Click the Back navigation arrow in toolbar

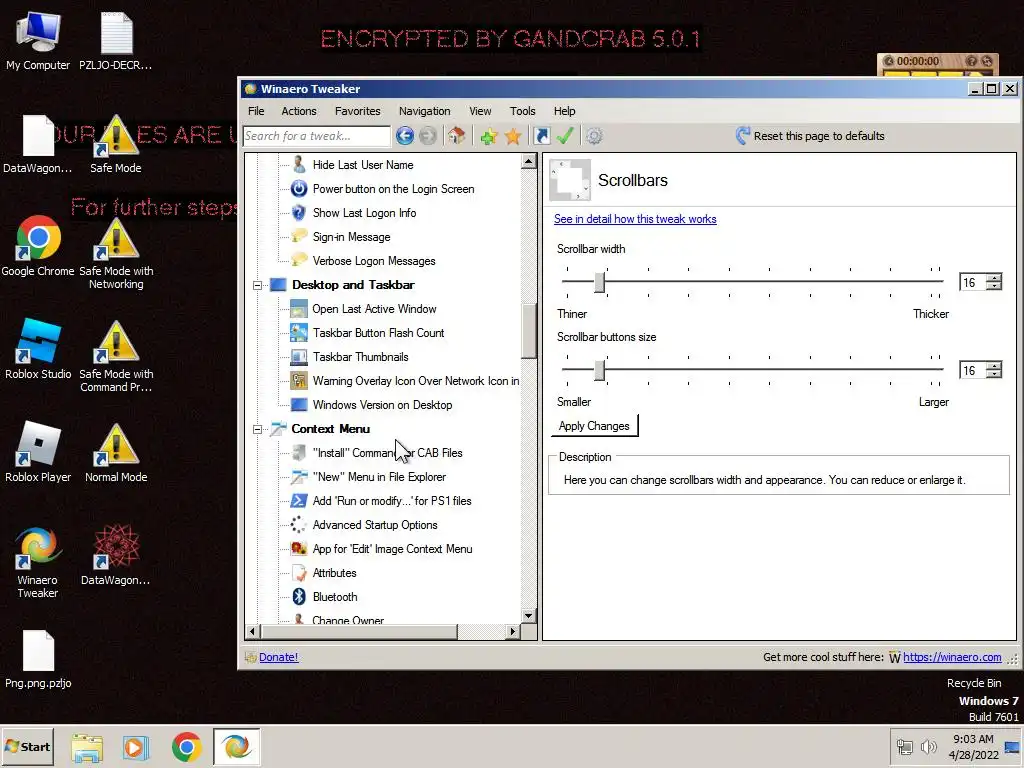pyautogui.click(x=404, y=136)
